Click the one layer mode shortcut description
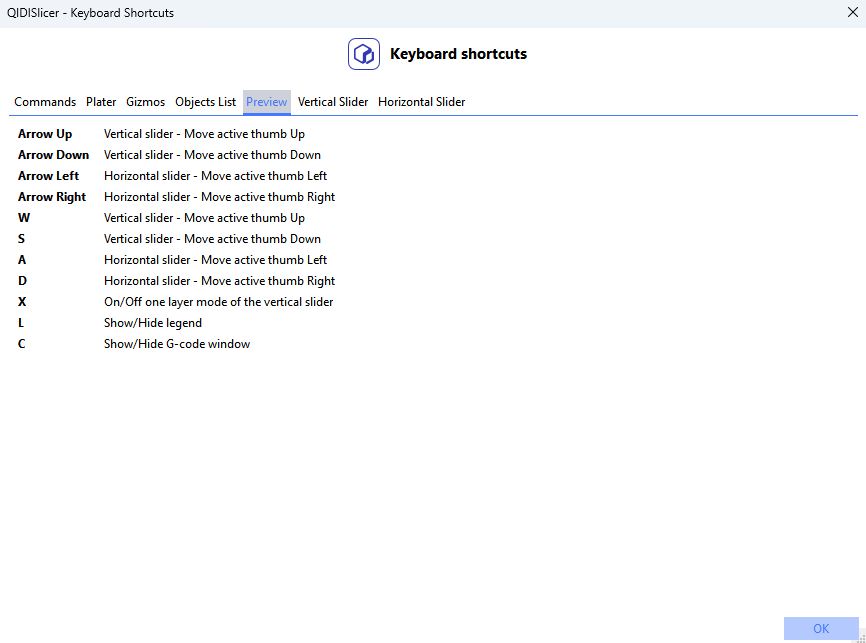The image size is (866, 643). [x=218, y=302]
